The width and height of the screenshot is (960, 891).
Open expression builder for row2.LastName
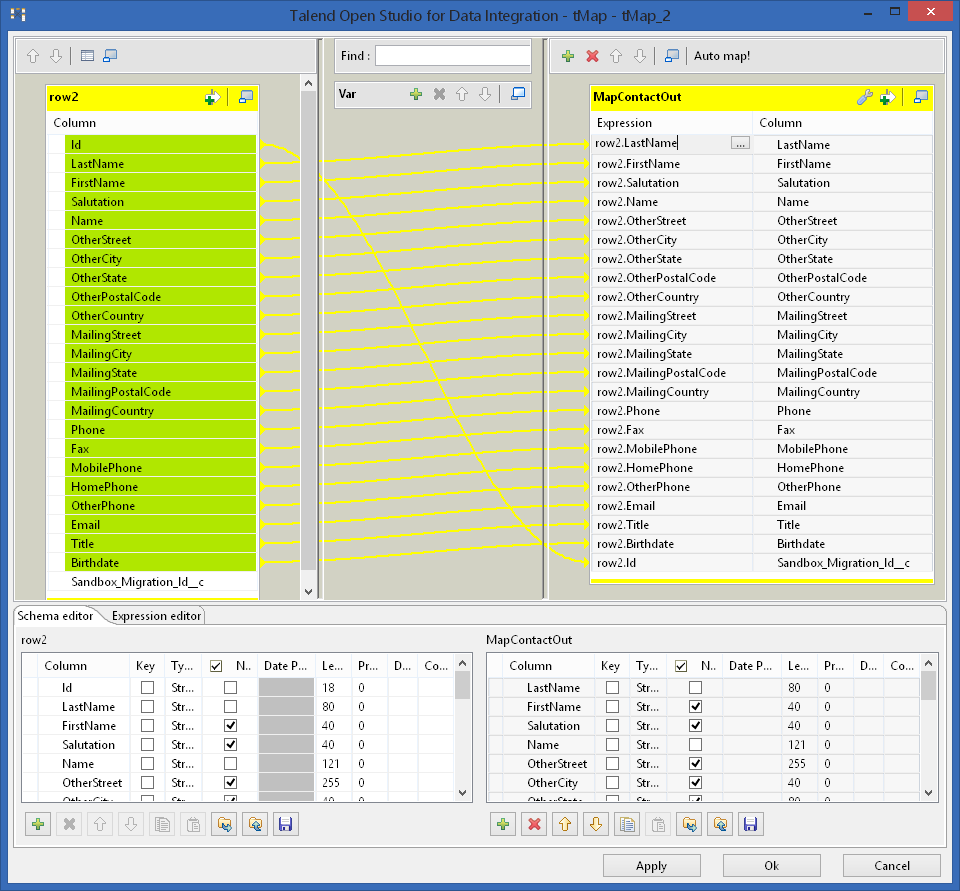click(x=740, y=144)
